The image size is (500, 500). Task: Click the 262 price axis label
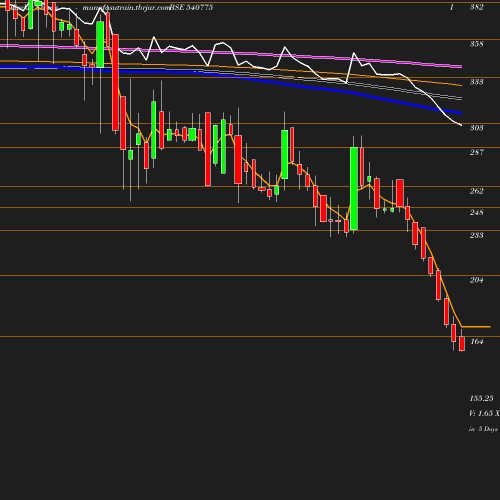(x=477, y=191)
